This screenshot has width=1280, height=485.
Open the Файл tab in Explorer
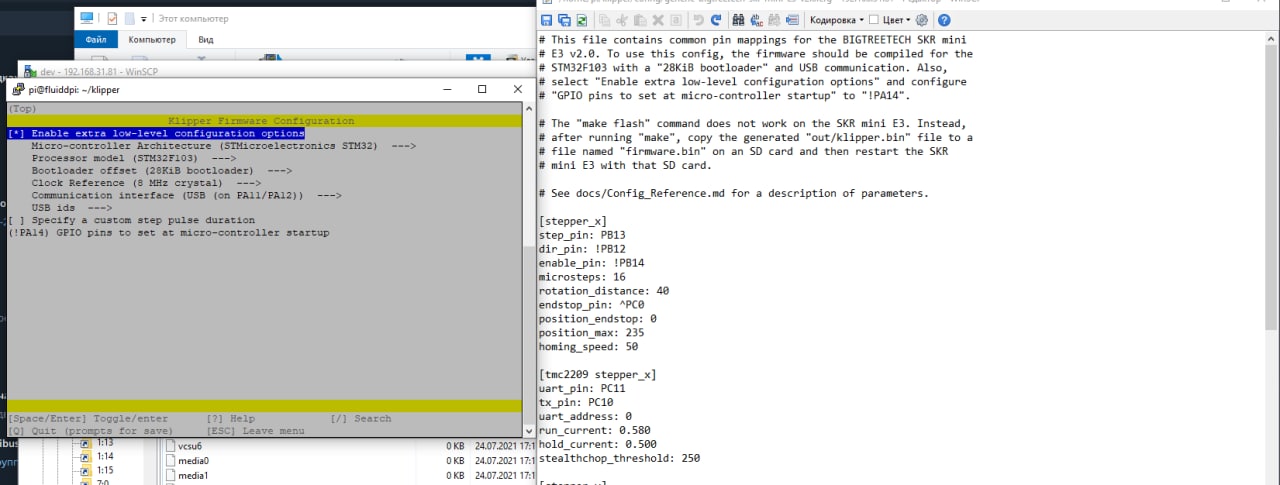click(96, 40)
